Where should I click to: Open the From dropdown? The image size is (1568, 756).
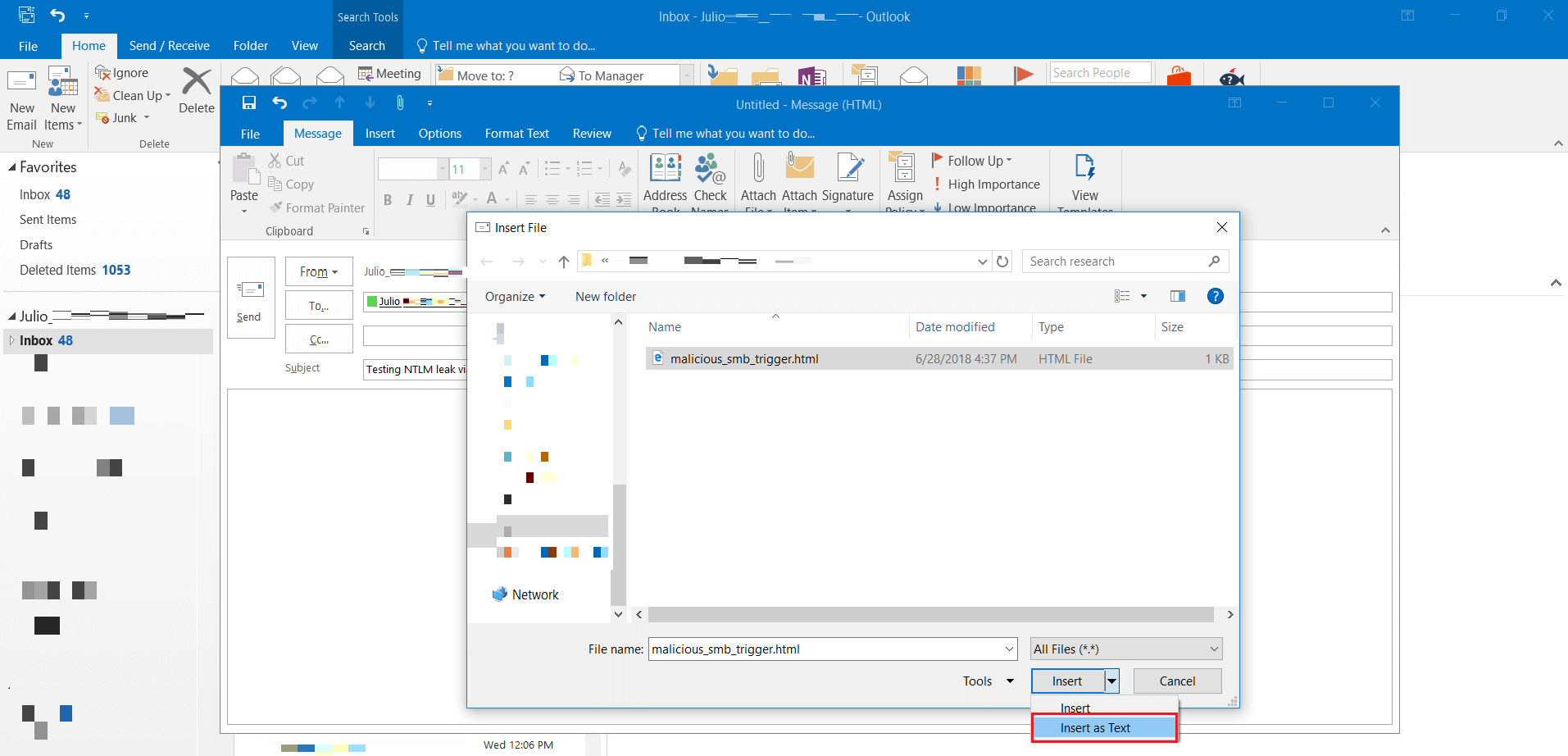[x=319, y=271]
